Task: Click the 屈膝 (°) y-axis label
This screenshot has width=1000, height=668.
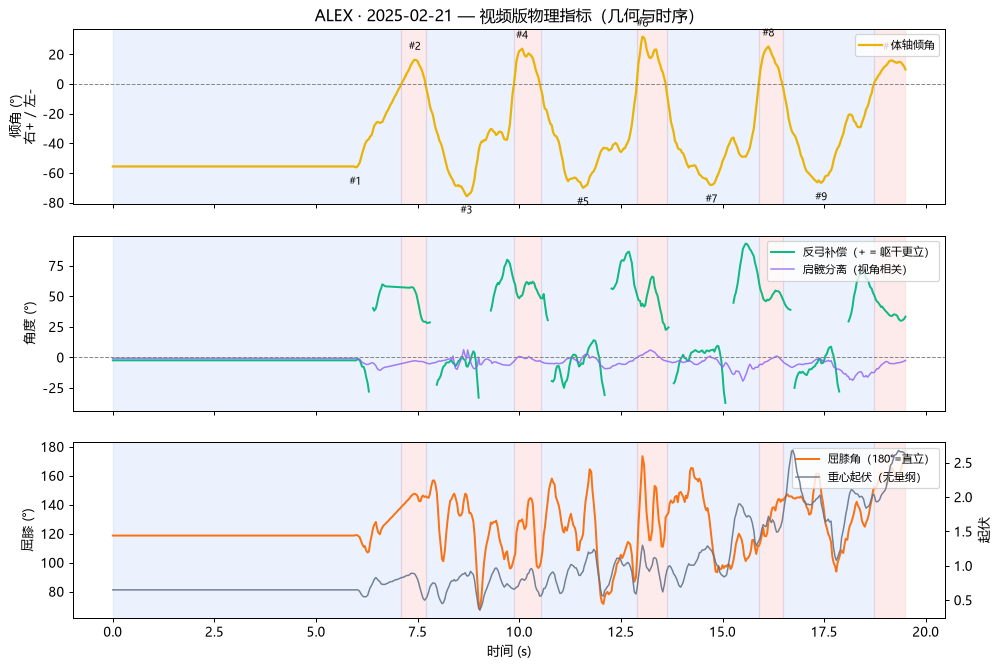Action: pos(29,530)
